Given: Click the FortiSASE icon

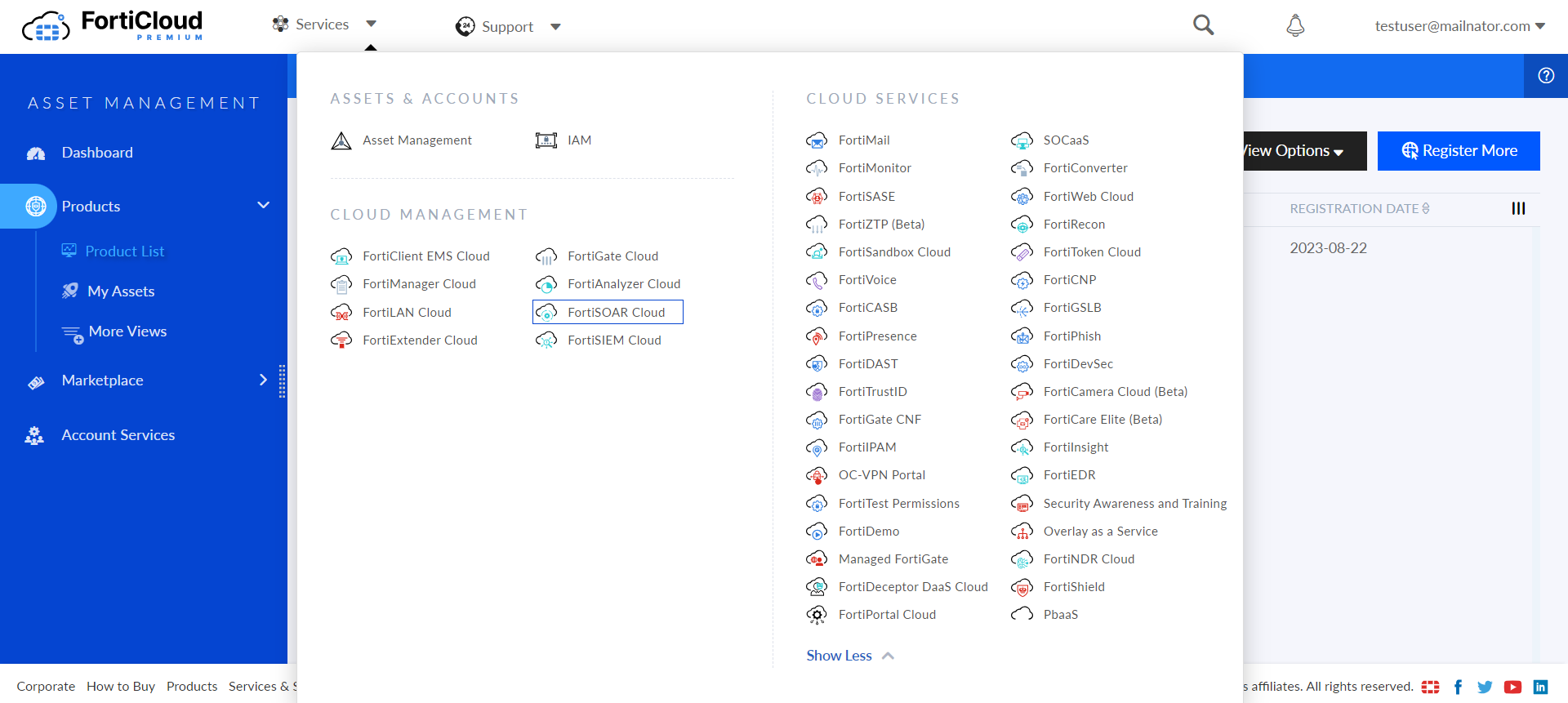Looking at the screenshot, I should (817, 197).
